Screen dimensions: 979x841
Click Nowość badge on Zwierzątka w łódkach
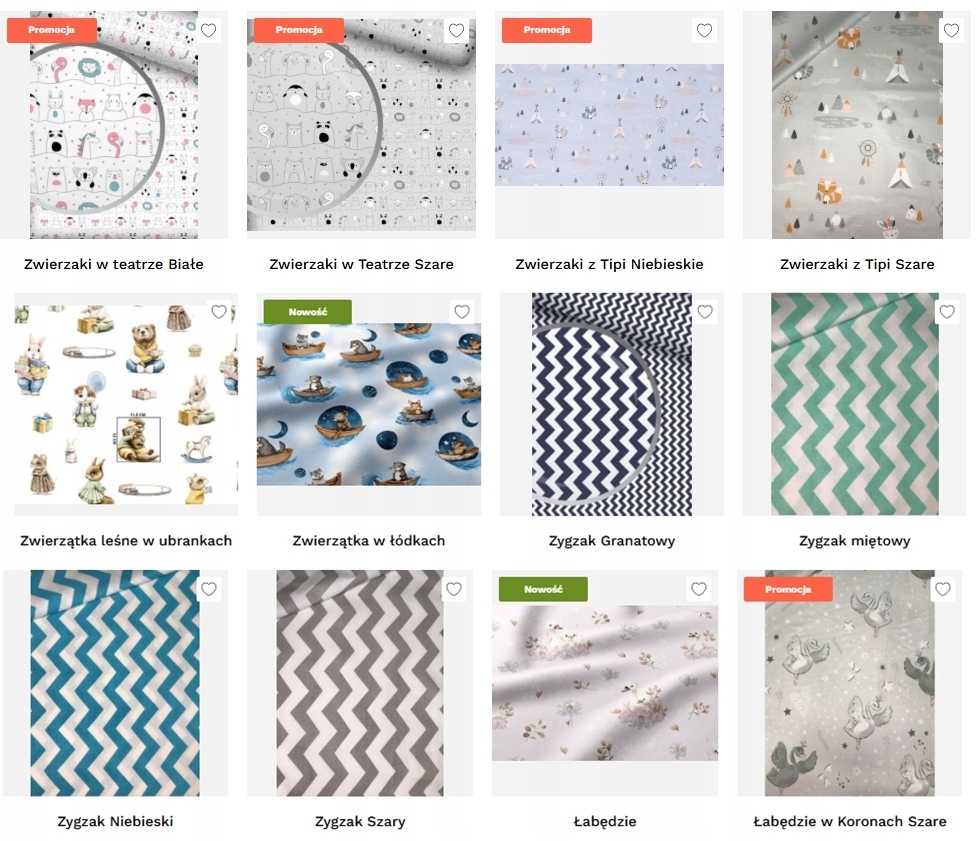click(x=307, y=312)
